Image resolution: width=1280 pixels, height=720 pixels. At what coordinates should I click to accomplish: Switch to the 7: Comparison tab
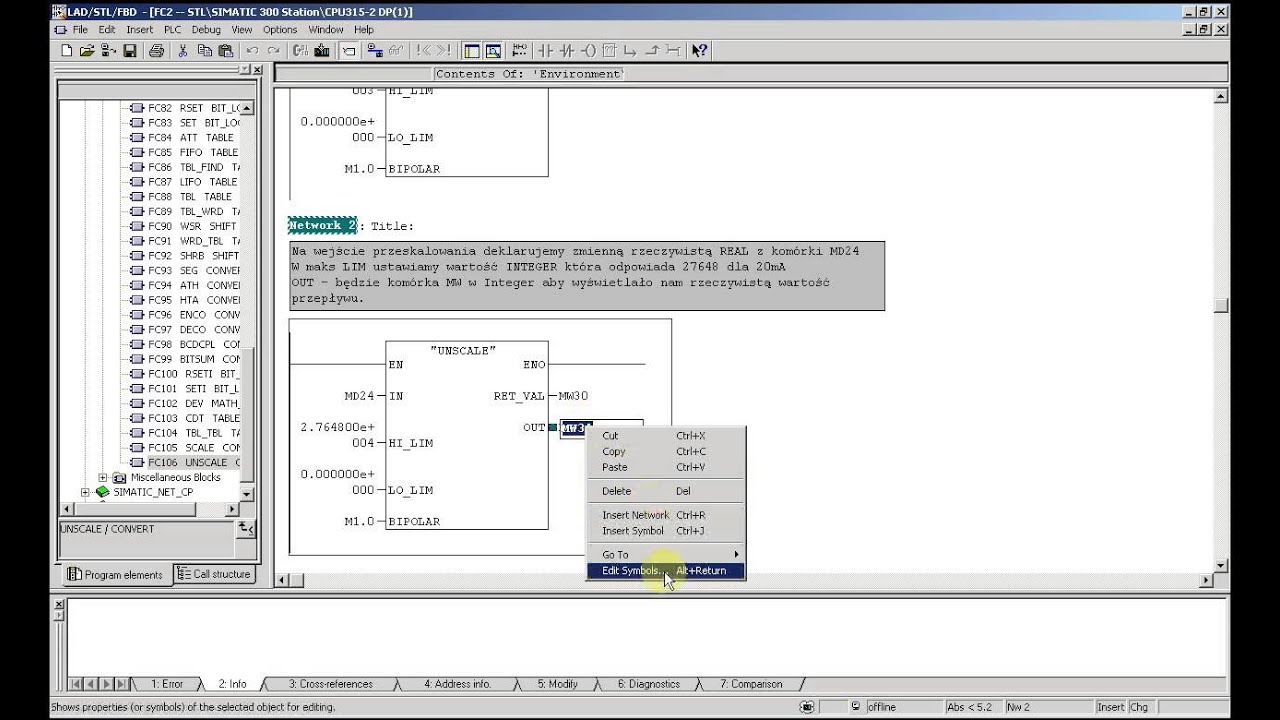pyautogui.click(x=751, y=684)
